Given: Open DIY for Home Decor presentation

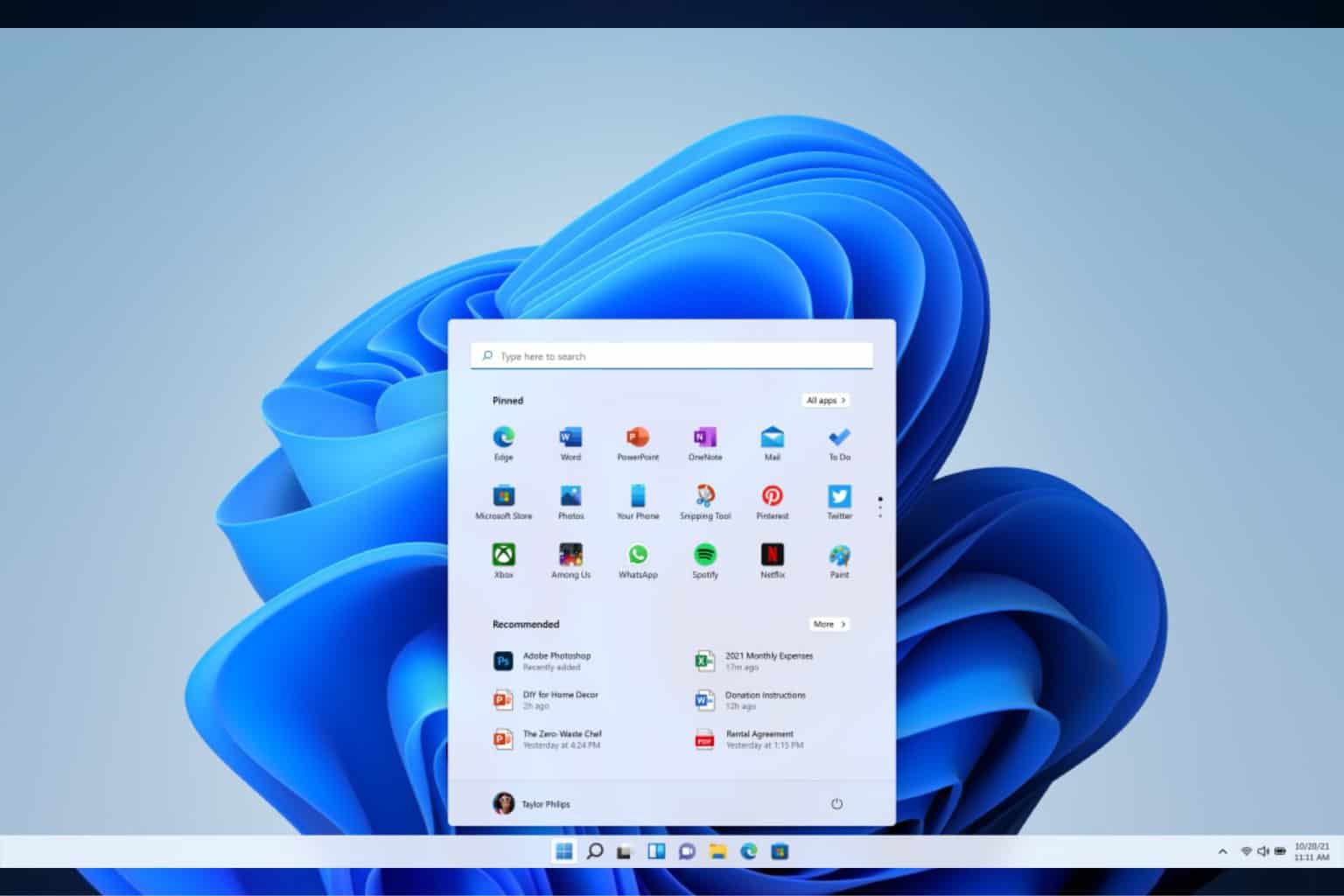Looking at the screenshot, I should pos(546,700).
